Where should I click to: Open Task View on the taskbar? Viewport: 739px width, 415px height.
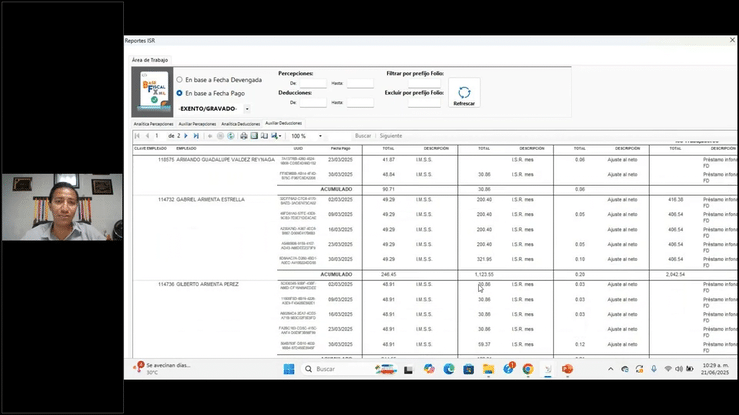pyautogui.click(x=408, y=370)
